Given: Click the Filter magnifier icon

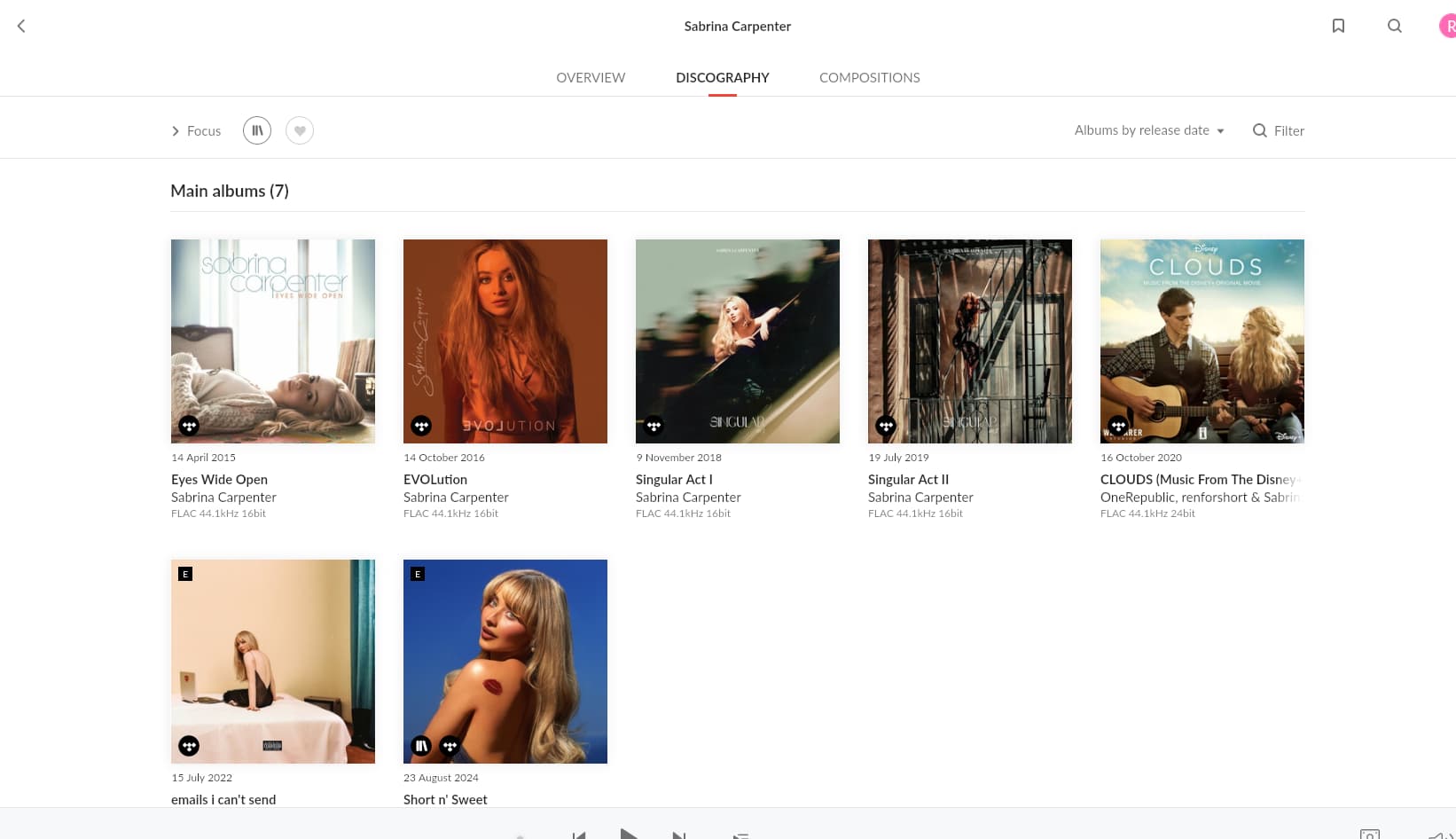Looking at the screenshot, I should [1259, 130].
